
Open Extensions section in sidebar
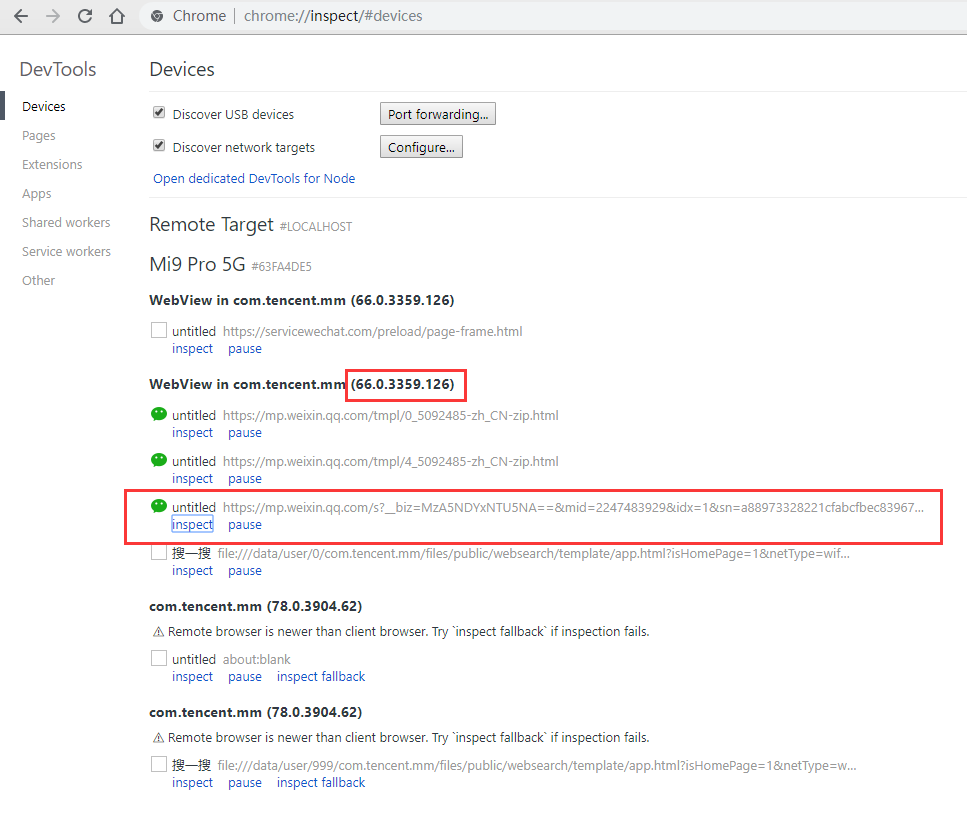click(x=52, y=165)
